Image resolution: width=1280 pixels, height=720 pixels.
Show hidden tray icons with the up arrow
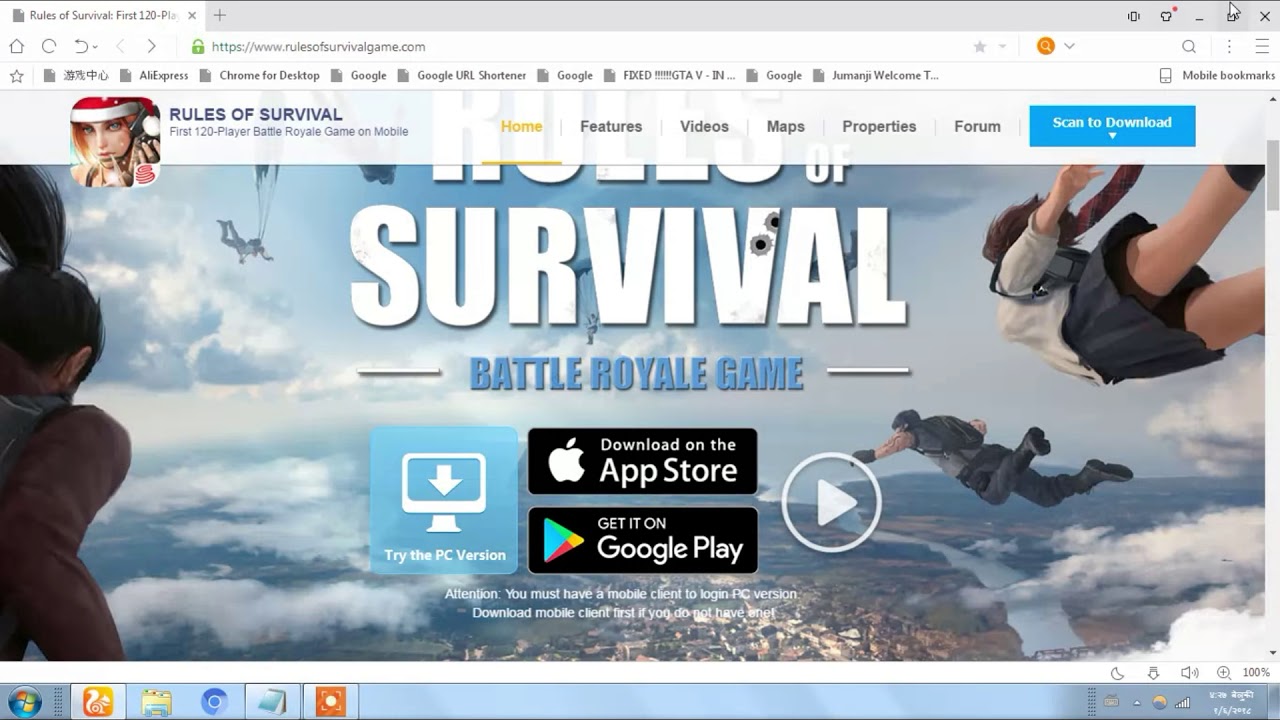click(1137, 702)
